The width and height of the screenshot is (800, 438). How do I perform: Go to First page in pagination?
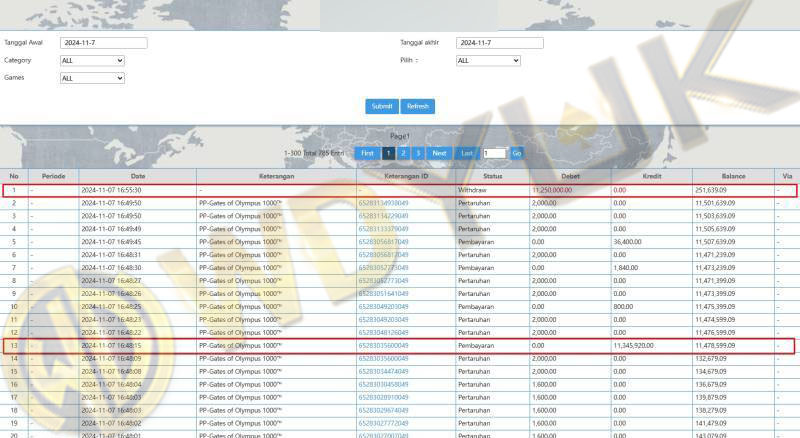point(367,153)
